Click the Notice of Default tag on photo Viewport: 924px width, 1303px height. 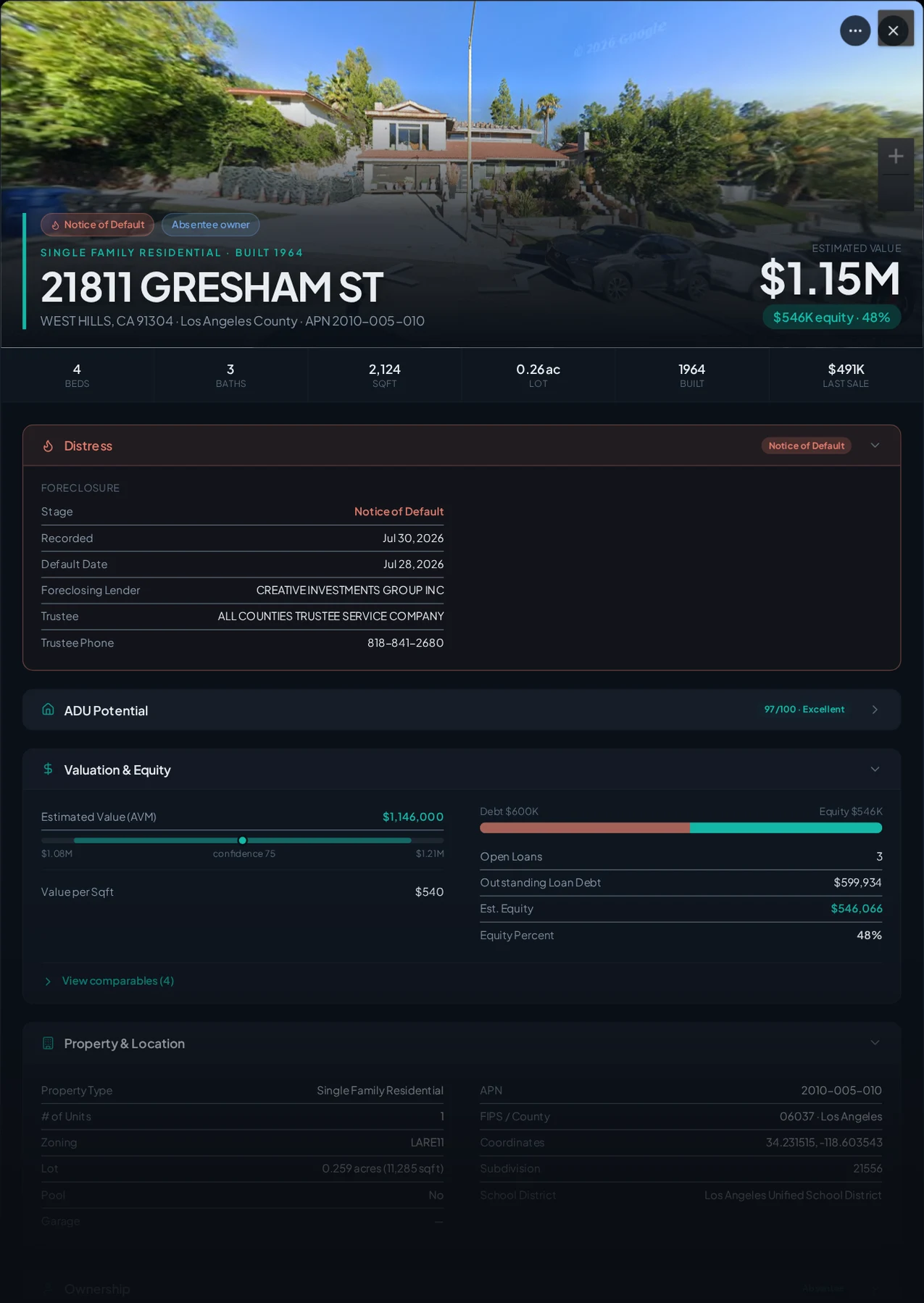[x=97, y=225]
